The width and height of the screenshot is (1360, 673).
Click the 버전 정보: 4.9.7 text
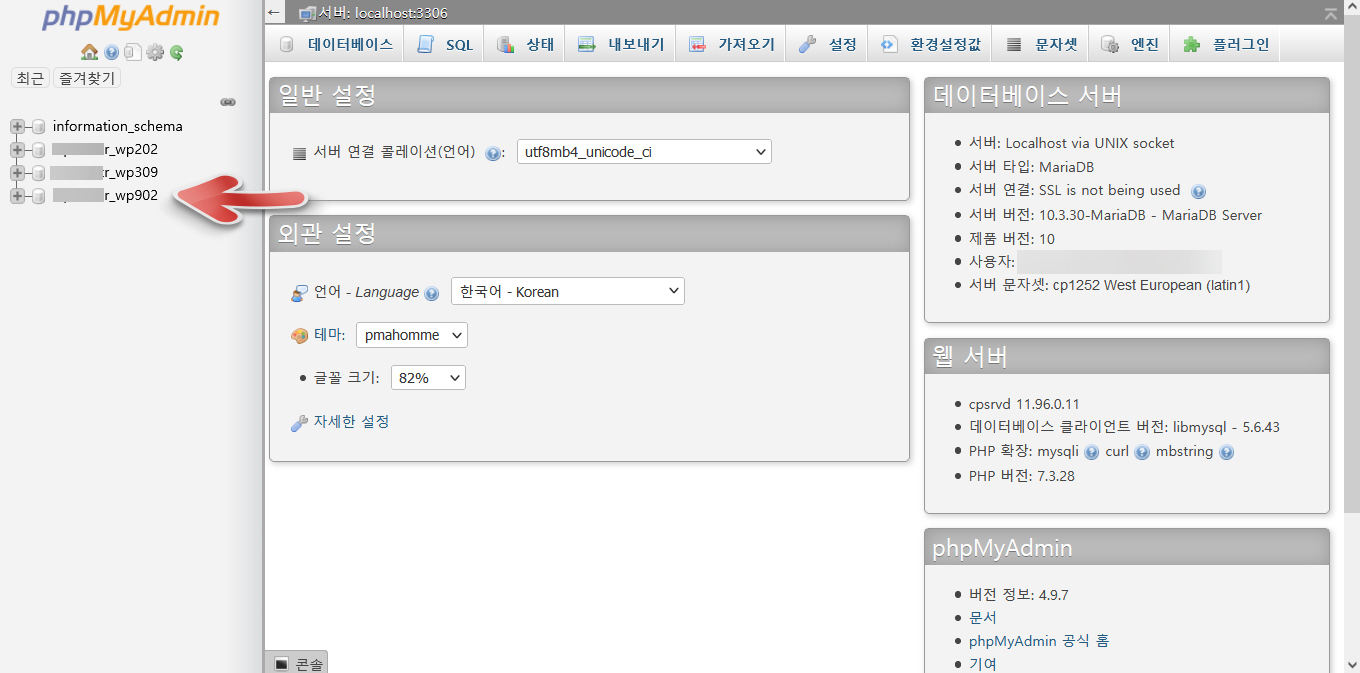1019,594
